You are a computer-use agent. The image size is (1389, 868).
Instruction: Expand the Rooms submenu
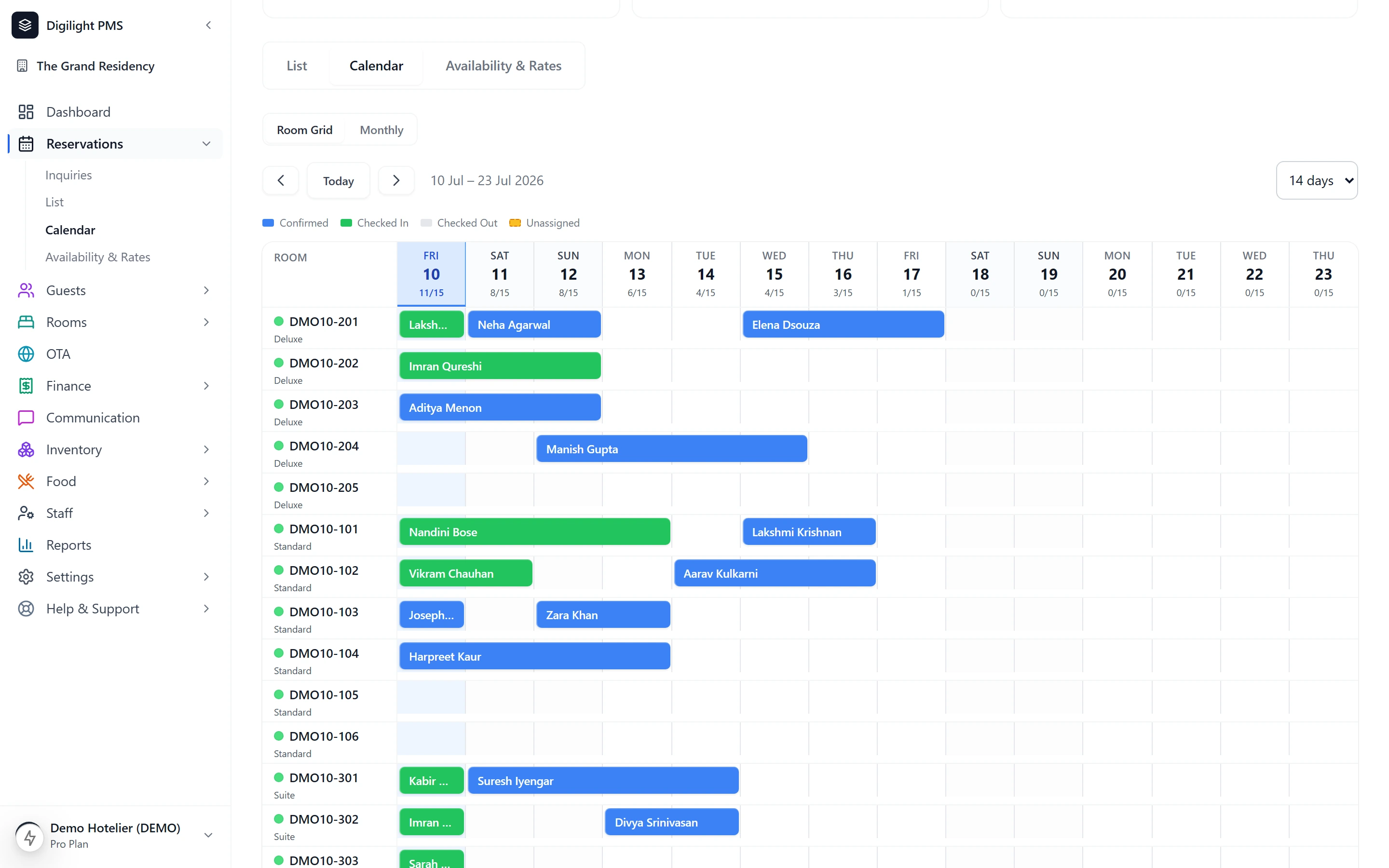[206, 322]
